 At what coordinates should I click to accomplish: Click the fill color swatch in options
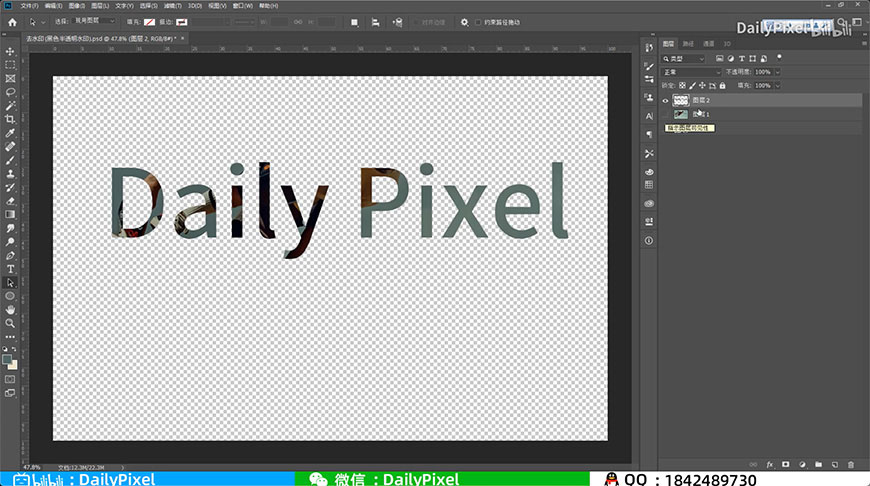point(149,22)
